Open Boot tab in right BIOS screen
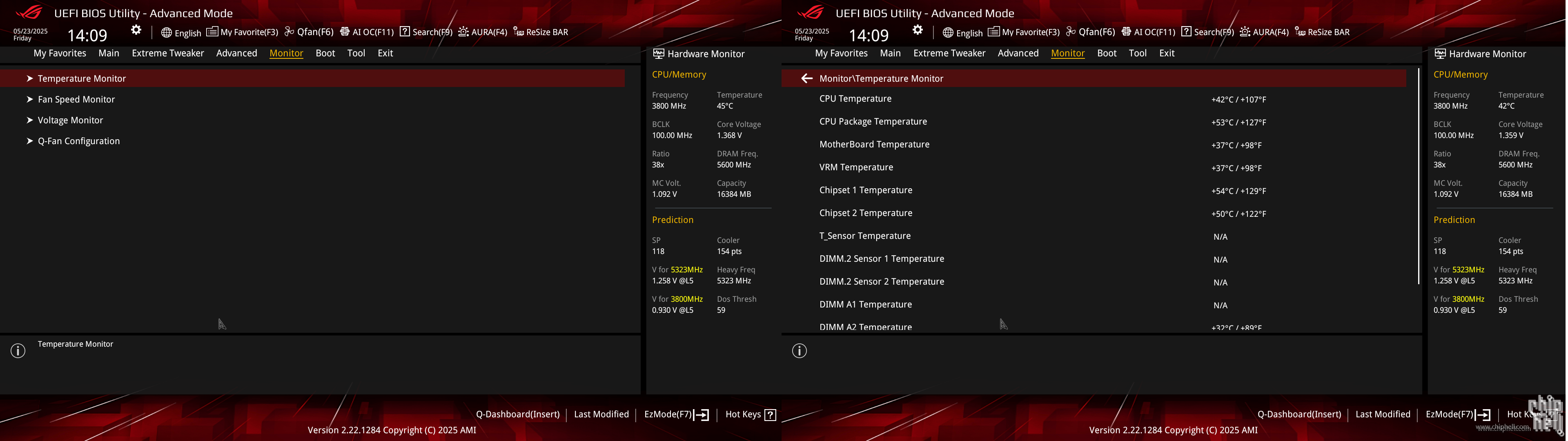Viewport: 1568px width, 441px height. click(x=1107, y=53)
